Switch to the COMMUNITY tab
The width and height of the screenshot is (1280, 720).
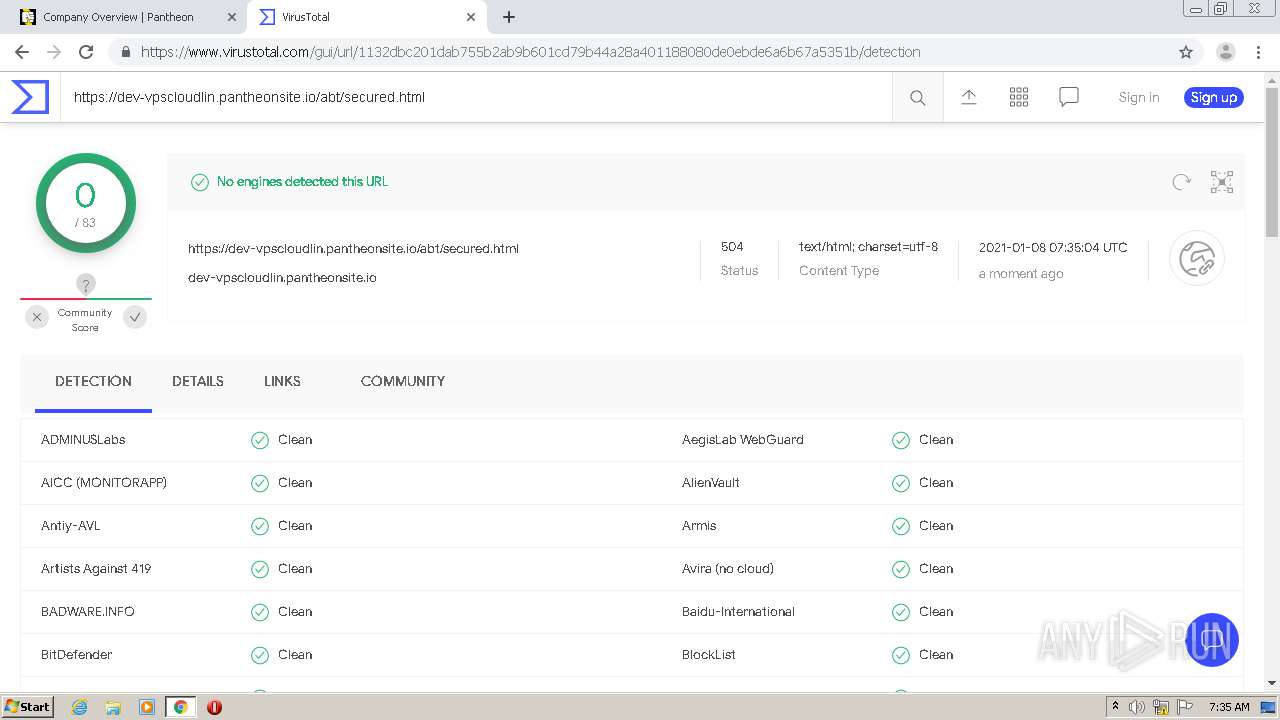[x=403, y=381]
